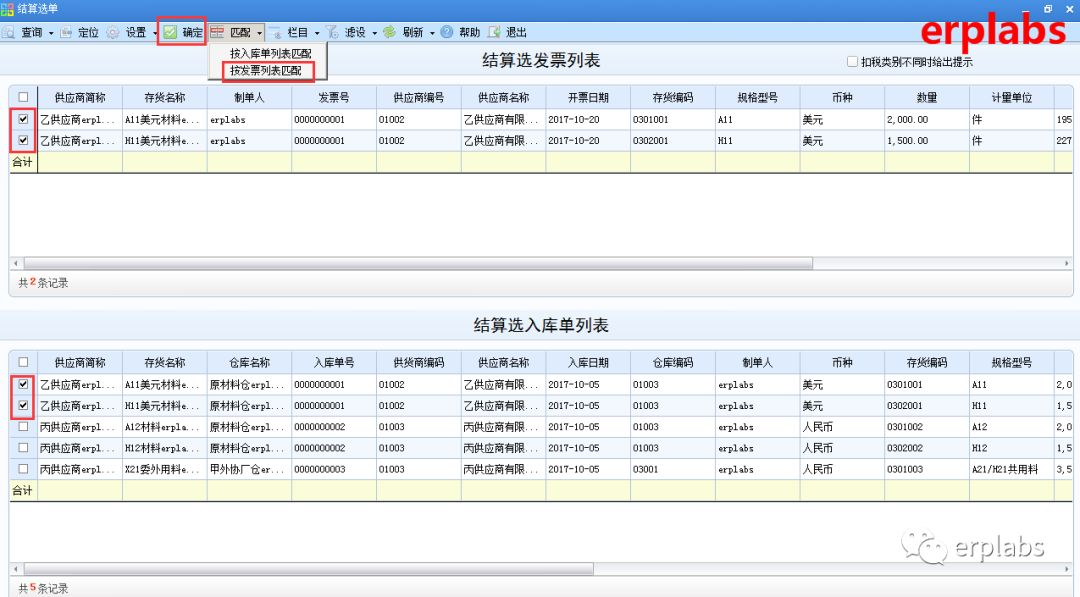1080x597 pixels.
Task: Open the 设置 dropdown arrow
Action: pos(155,33)
